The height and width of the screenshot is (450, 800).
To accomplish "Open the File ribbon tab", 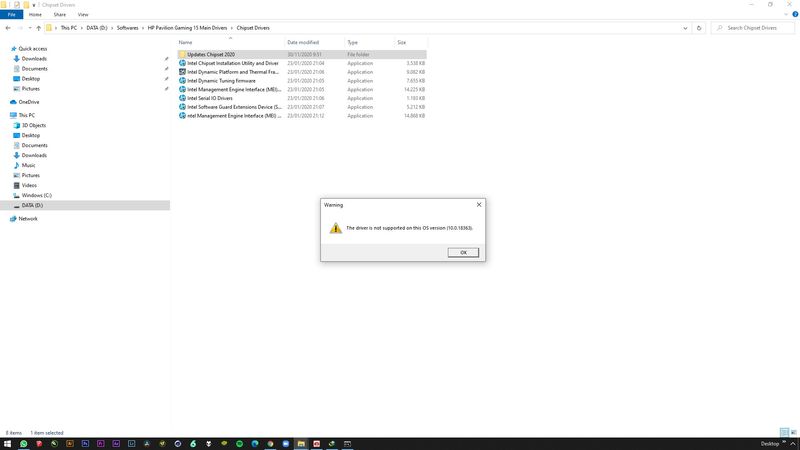I will [x=12, y=15].
